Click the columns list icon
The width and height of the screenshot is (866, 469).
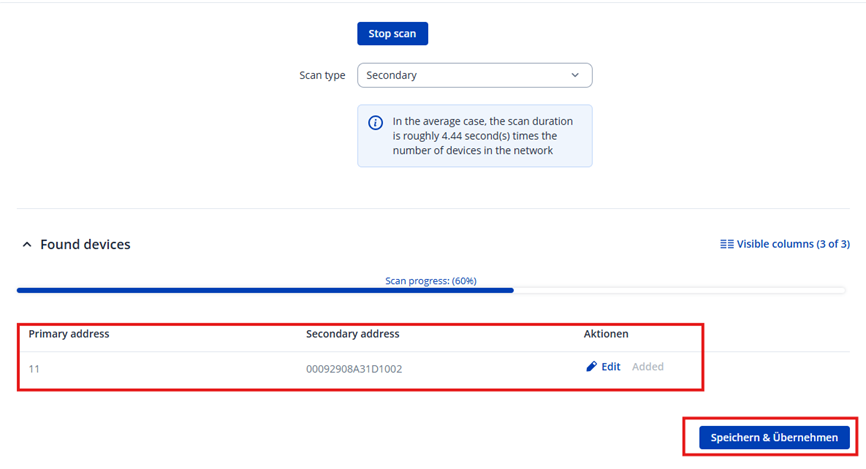727,244
